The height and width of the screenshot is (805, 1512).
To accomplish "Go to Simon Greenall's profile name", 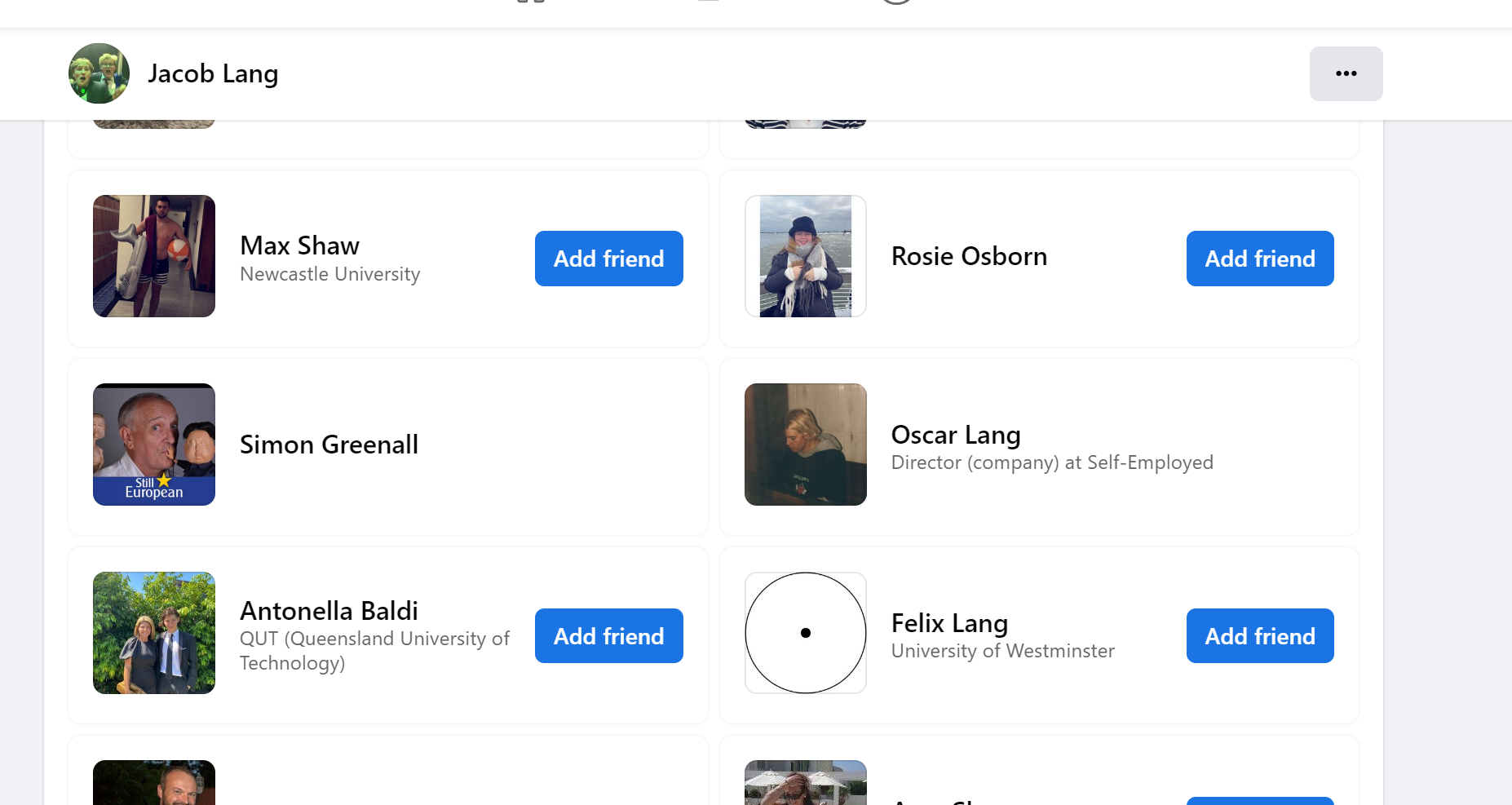I will click(x=329, y=445).
